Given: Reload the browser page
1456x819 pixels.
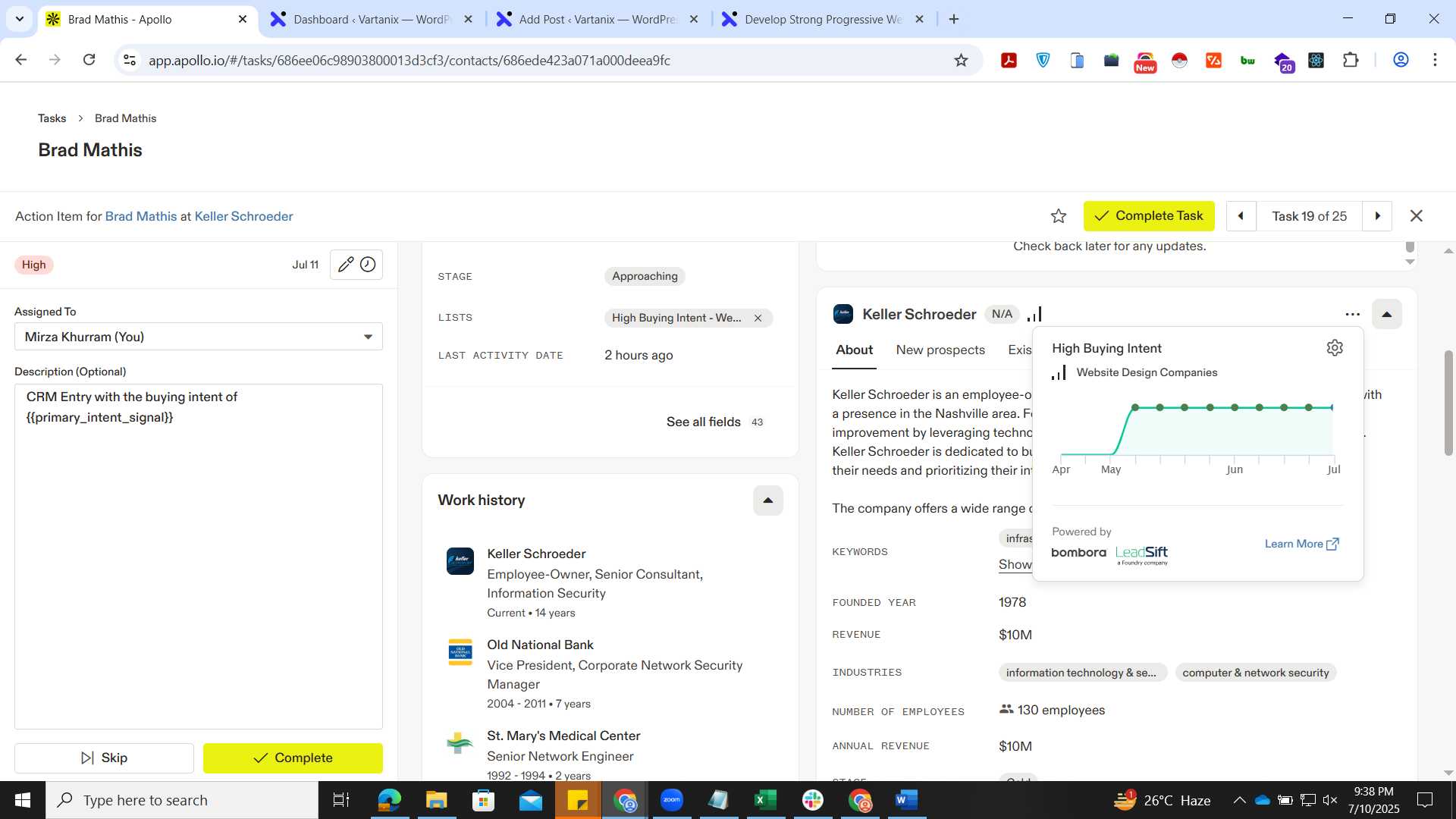Looking at the screenshot, I should coord(89,60).
